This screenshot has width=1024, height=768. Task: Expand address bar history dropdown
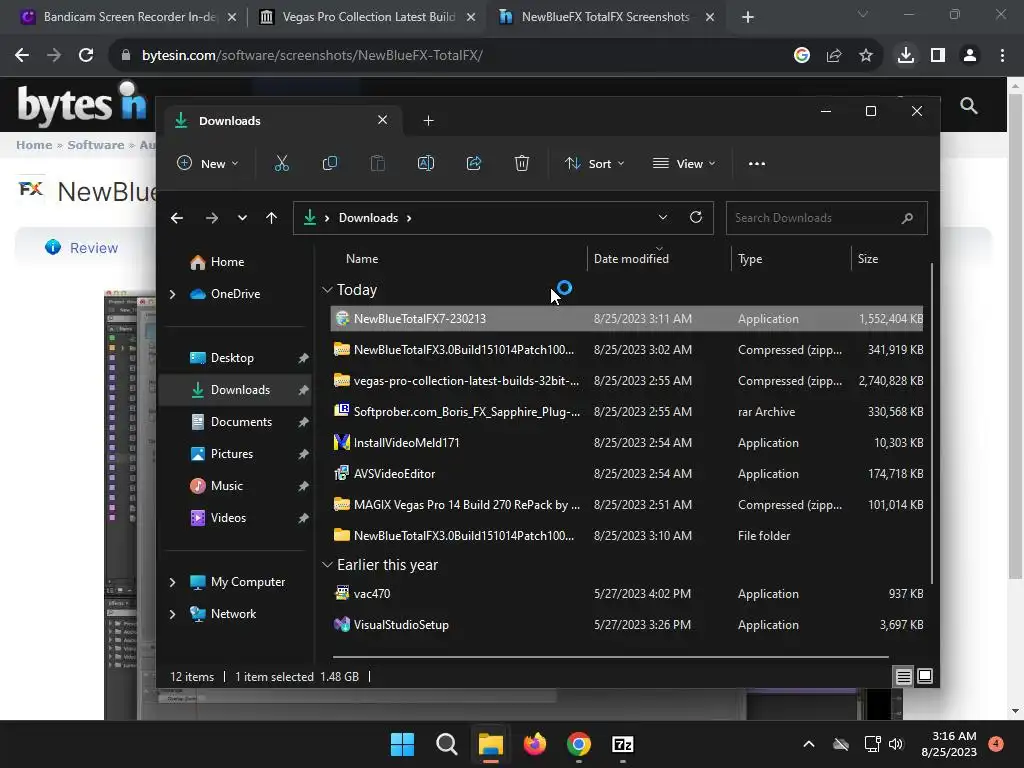click(x=663, y=217)
